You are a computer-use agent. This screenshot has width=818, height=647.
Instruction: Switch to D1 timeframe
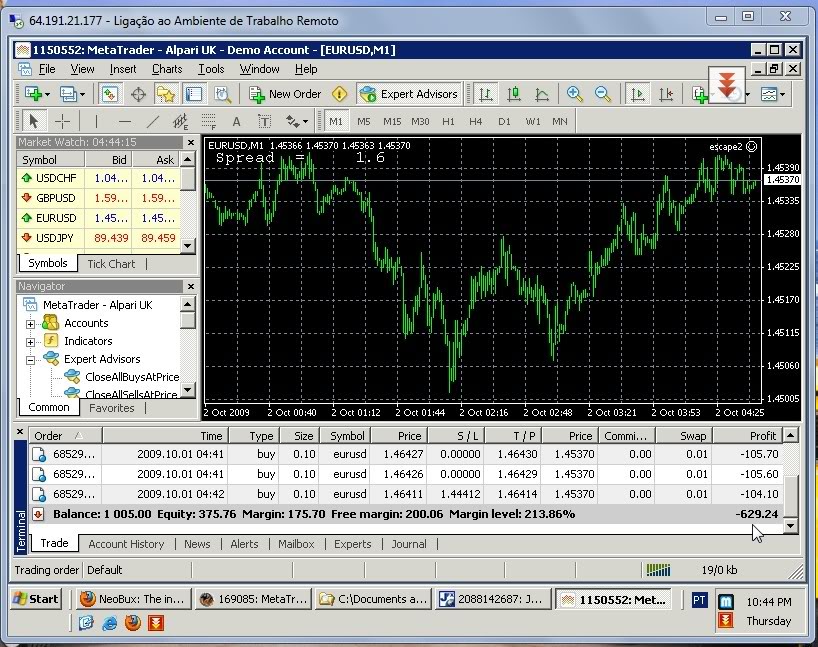[x=504, y=122]
